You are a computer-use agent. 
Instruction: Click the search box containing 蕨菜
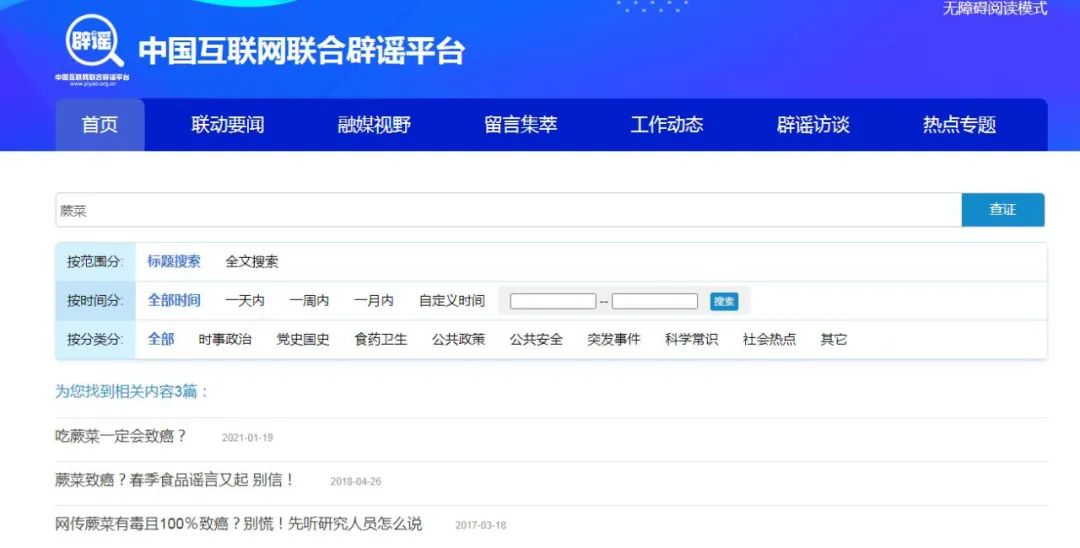(508, 210)
